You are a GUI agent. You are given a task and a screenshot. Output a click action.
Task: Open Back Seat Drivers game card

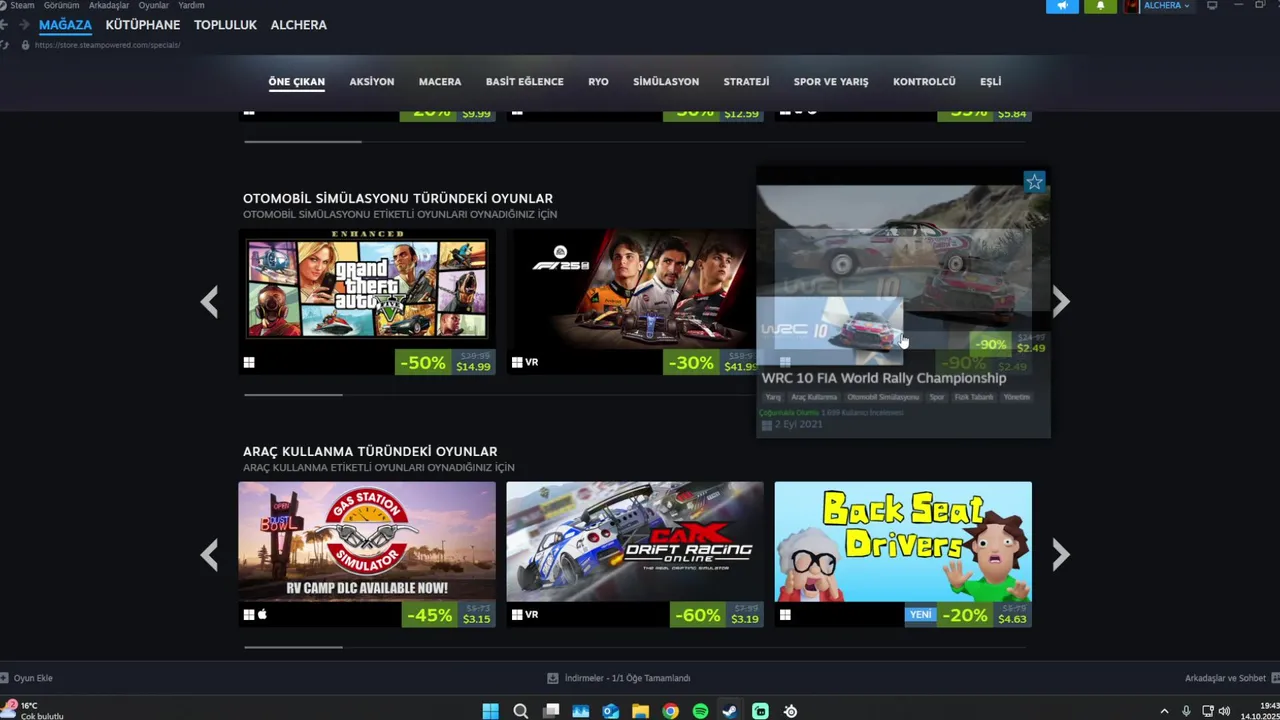[x=903, y=555]
